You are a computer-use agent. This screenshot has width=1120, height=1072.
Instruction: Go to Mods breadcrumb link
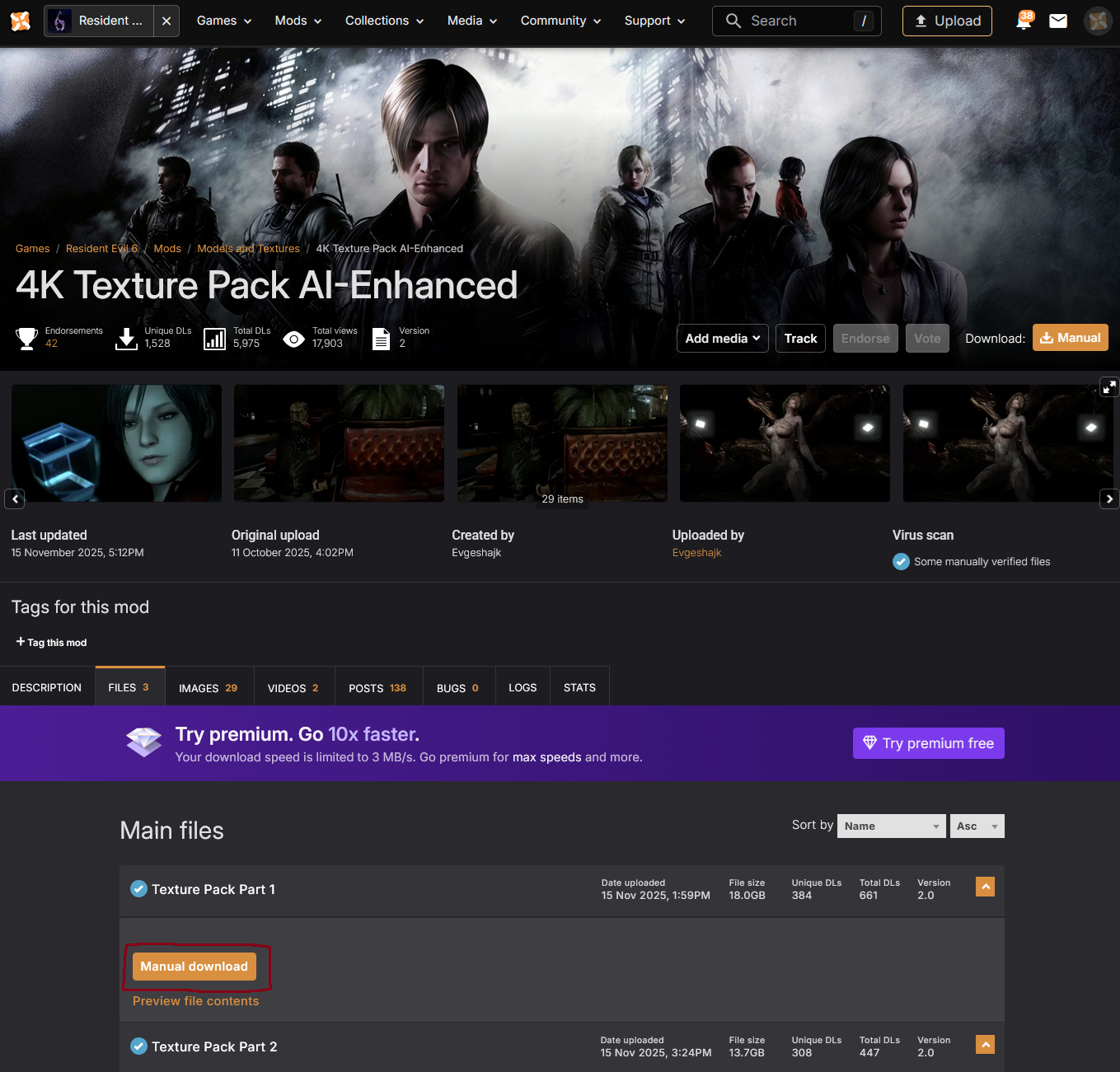[167, 249]
